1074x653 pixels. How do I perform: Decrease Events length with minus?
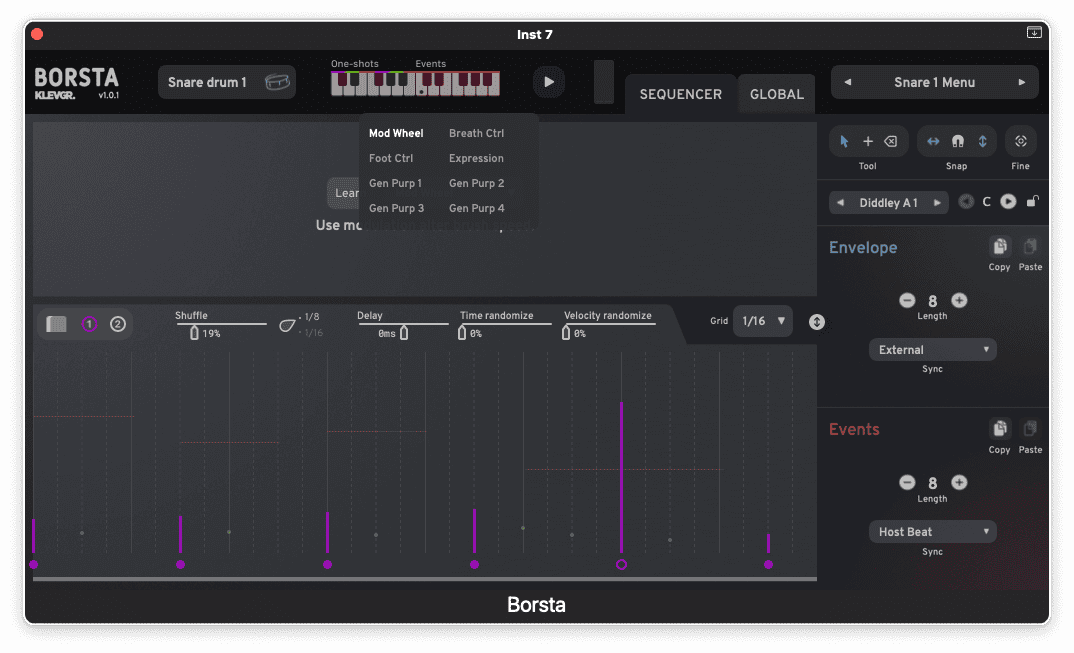(x=907, y=482)
